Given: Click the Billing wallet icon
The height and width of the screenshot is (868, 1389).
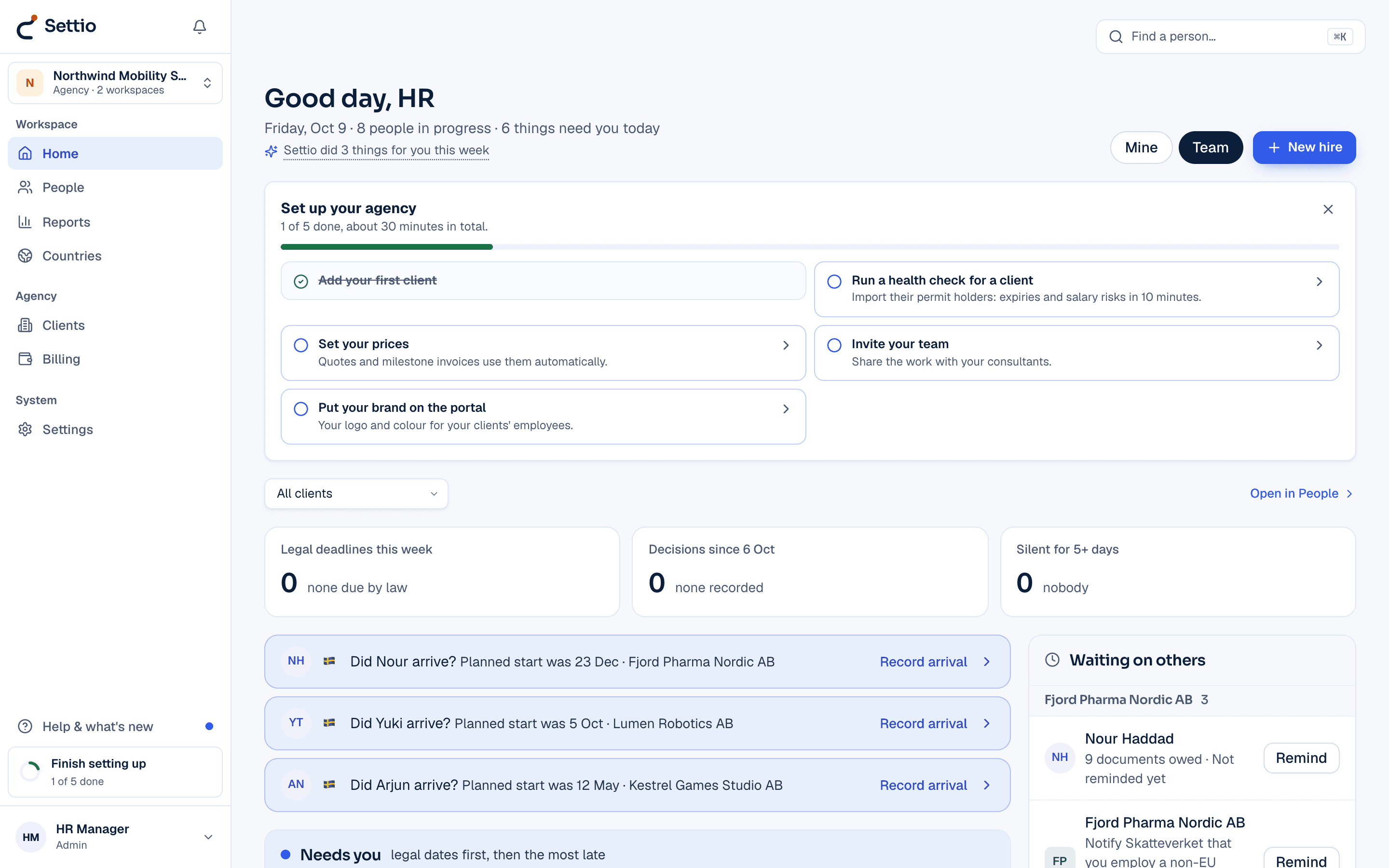Looking at the screenshot, I should pyautogui.click(x=25, y=359).
